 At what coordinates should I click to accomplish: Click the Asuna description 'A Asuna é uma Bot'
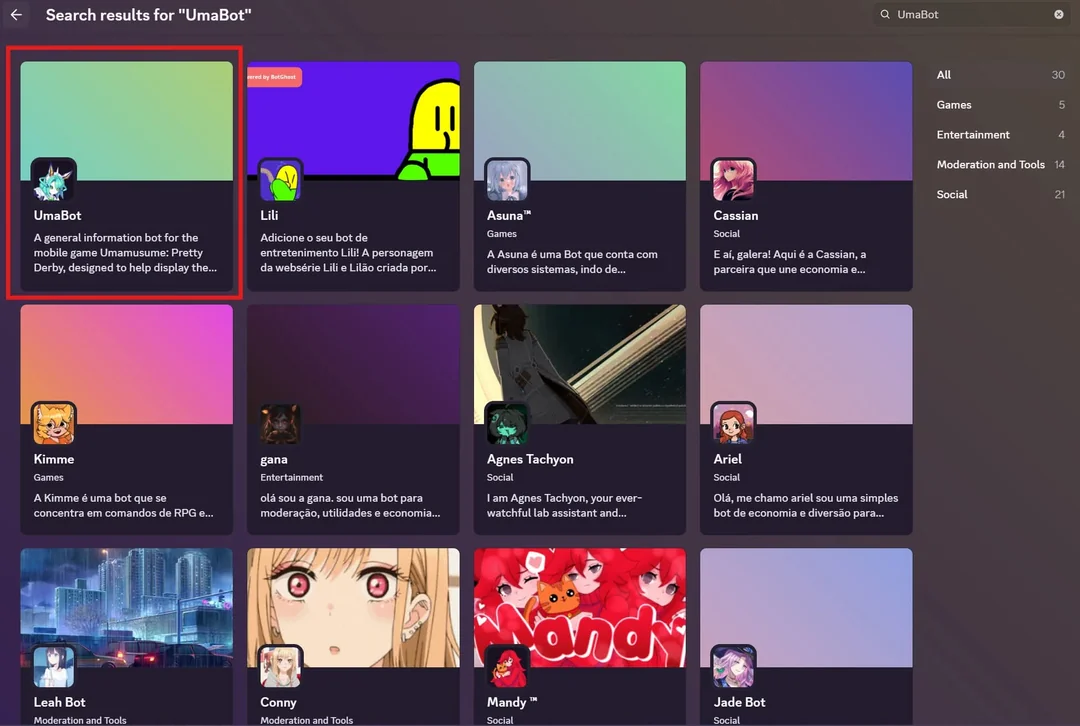pos(572,262)
